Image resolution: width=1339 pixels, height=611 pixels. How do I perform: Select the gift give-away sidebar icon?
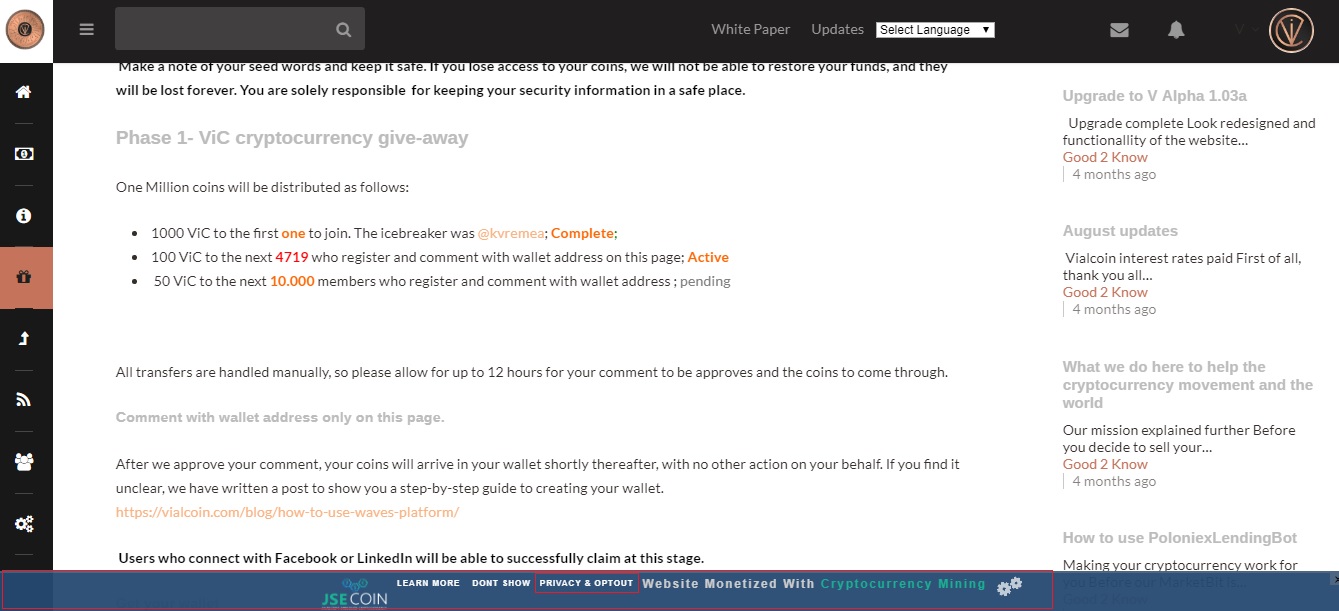pyautogui.click(x=26, y=278)
